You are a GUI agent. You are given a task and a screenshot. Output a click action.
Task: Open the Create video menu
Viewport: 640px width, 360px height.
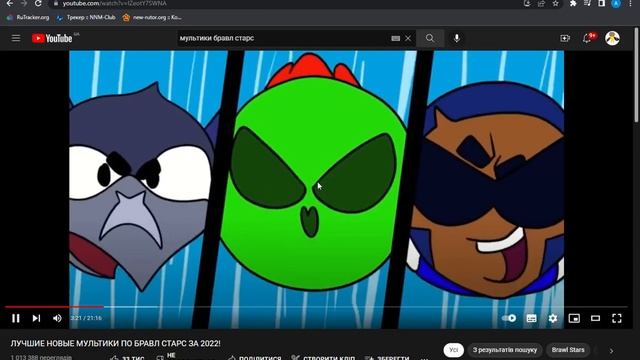[x=565, y=38]
